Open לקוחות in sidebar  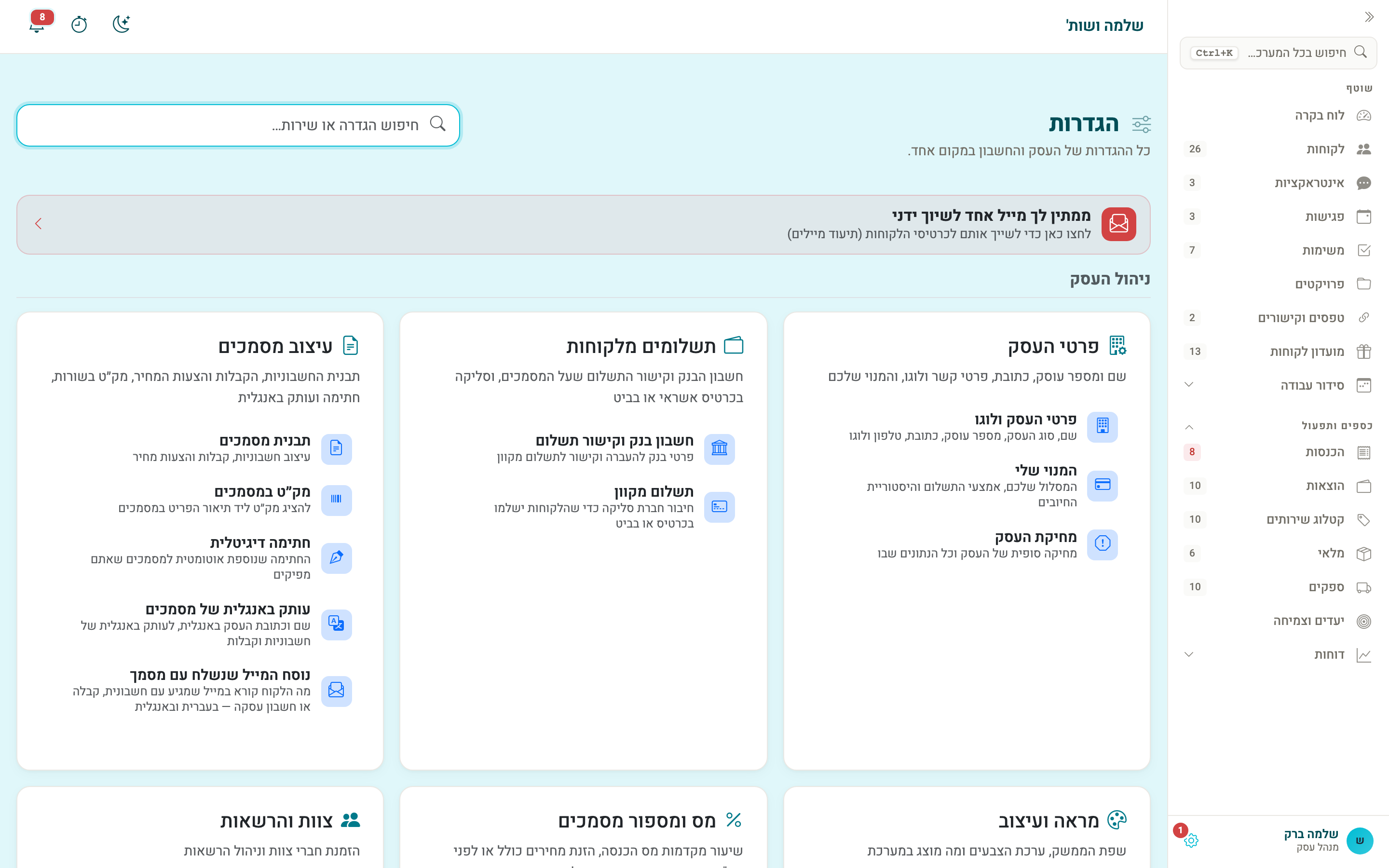1278,149
